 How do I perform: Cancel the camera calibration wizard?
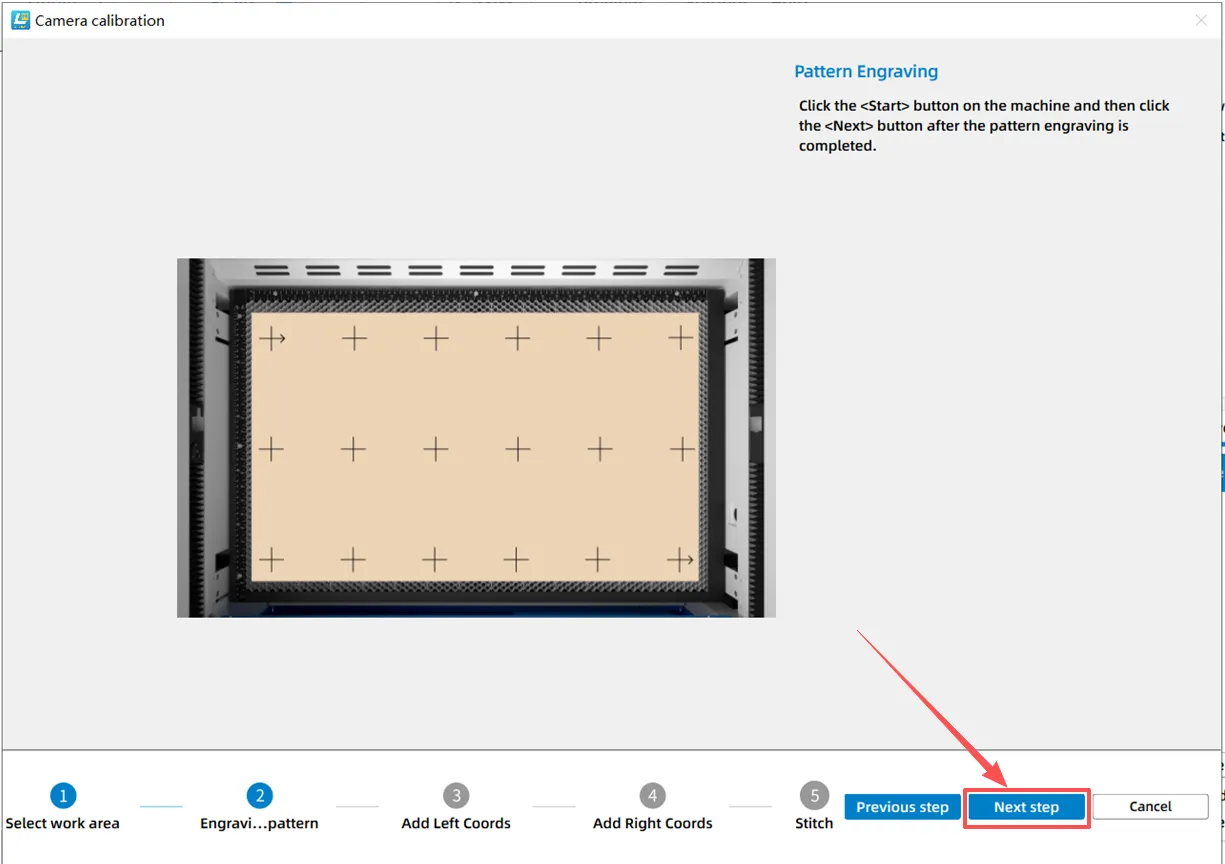pyautogui.click(x=1150, y=807)
